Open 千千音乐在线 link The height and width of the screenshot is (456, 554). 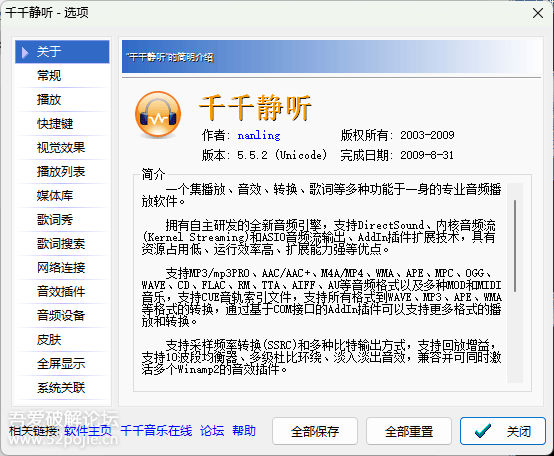(x=156, y=431)
